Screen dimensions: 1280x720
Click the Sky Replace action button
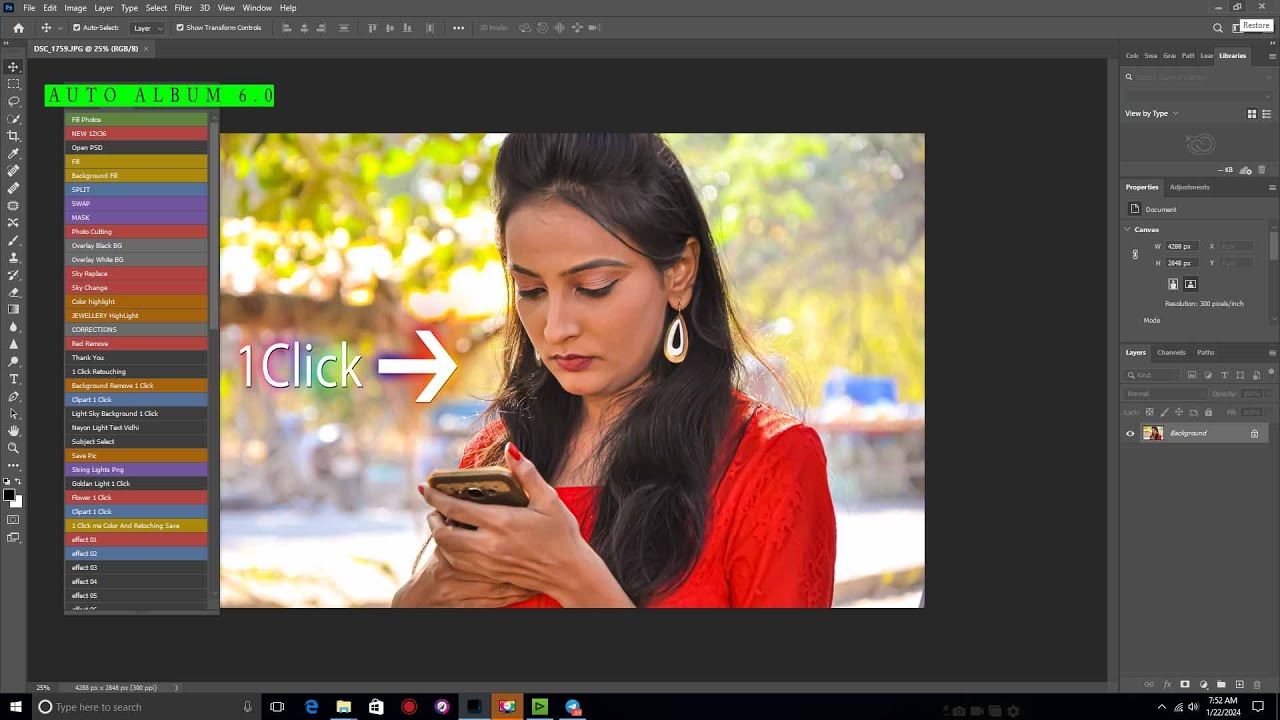(136, 273)
